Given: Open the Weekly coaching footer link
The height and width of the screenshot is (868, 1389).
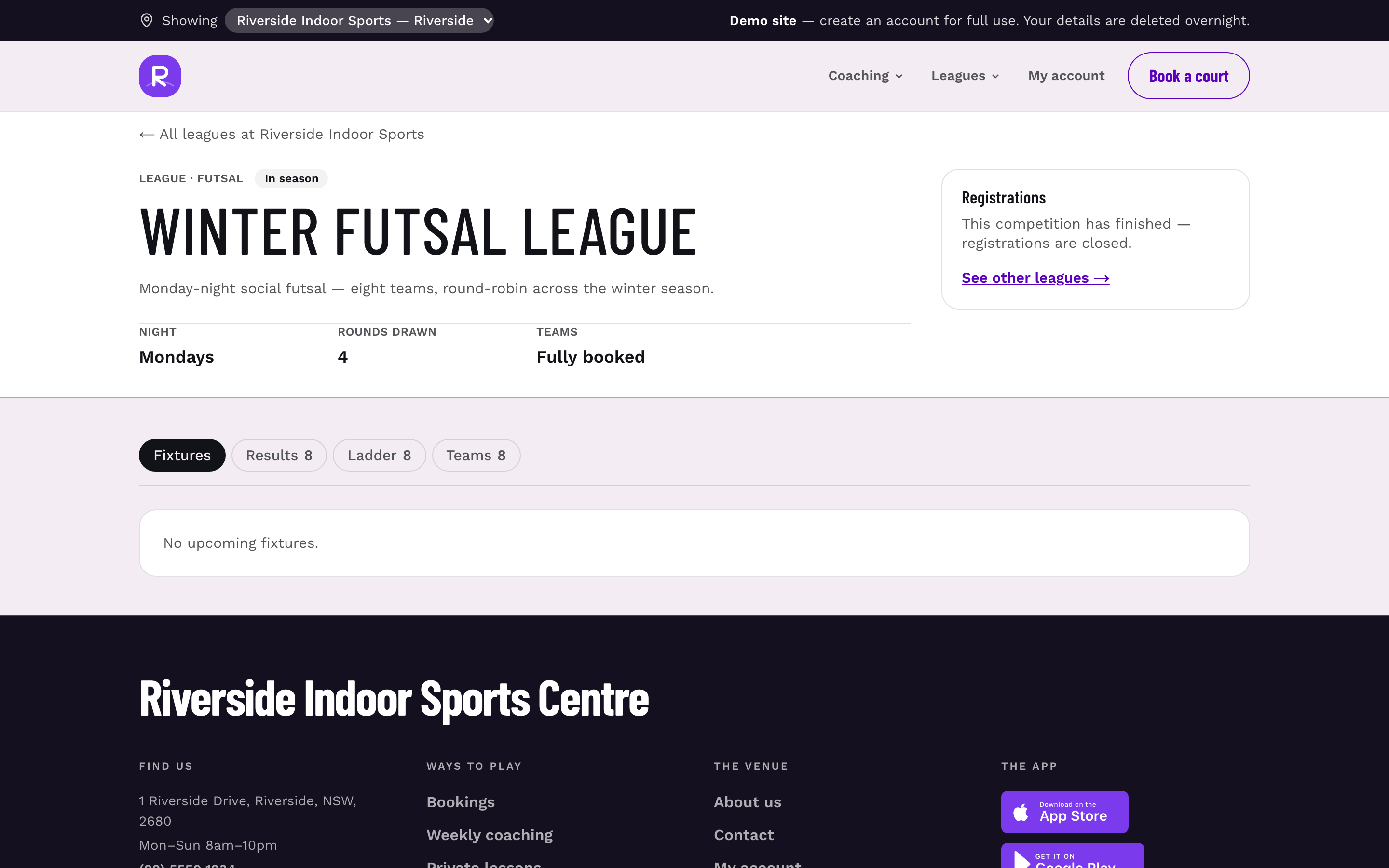Looking at the screenshot, I should click(x=490, y=835).
